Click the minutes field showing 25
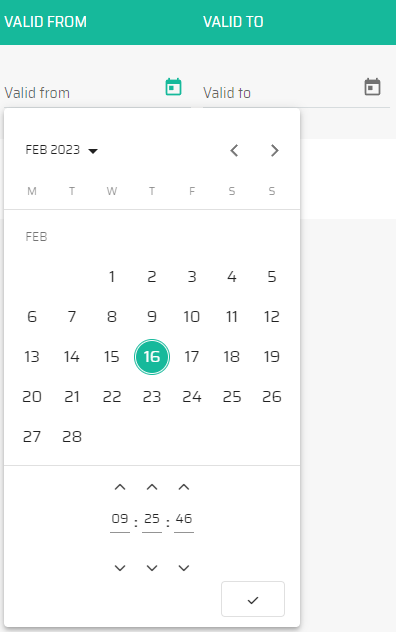Screen dimensions: 396x632 (x=152, y=519)
